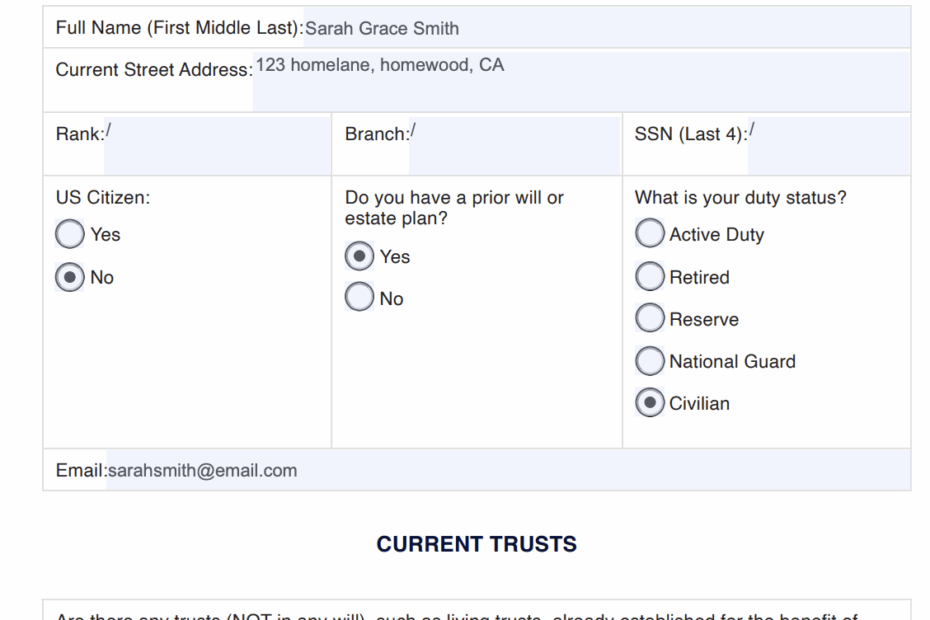This screenshot has width=930, height=620.
Task: Click the Full Name field with Sarah Grace Smith
Action: click(607, 28)
